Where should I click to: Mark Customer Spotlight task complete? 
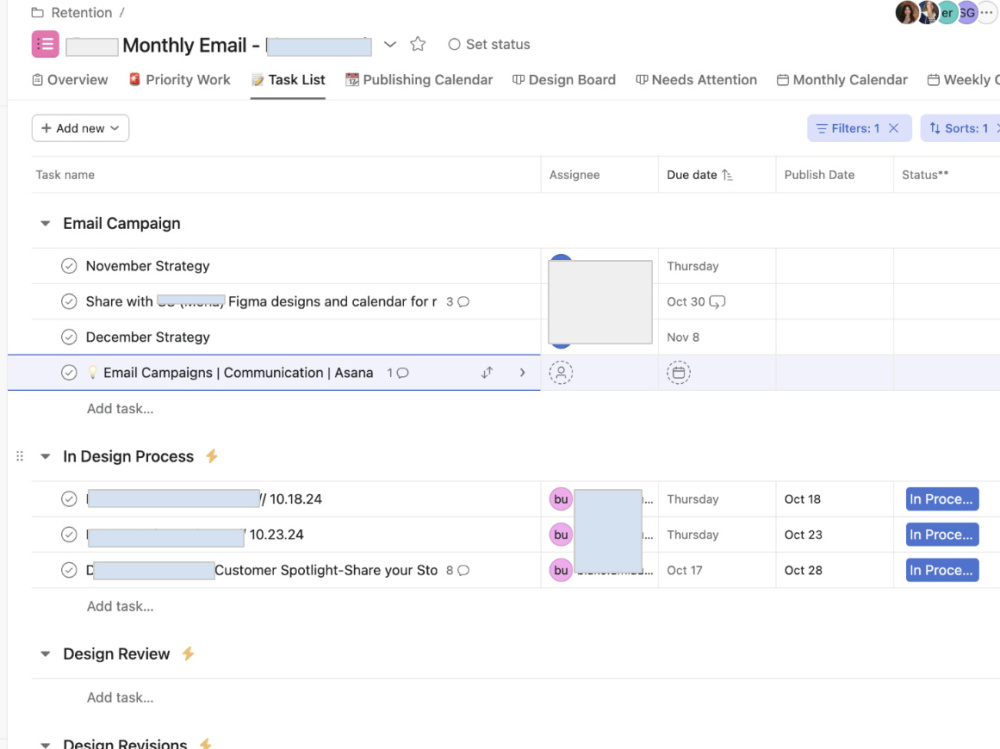(69, 570)
